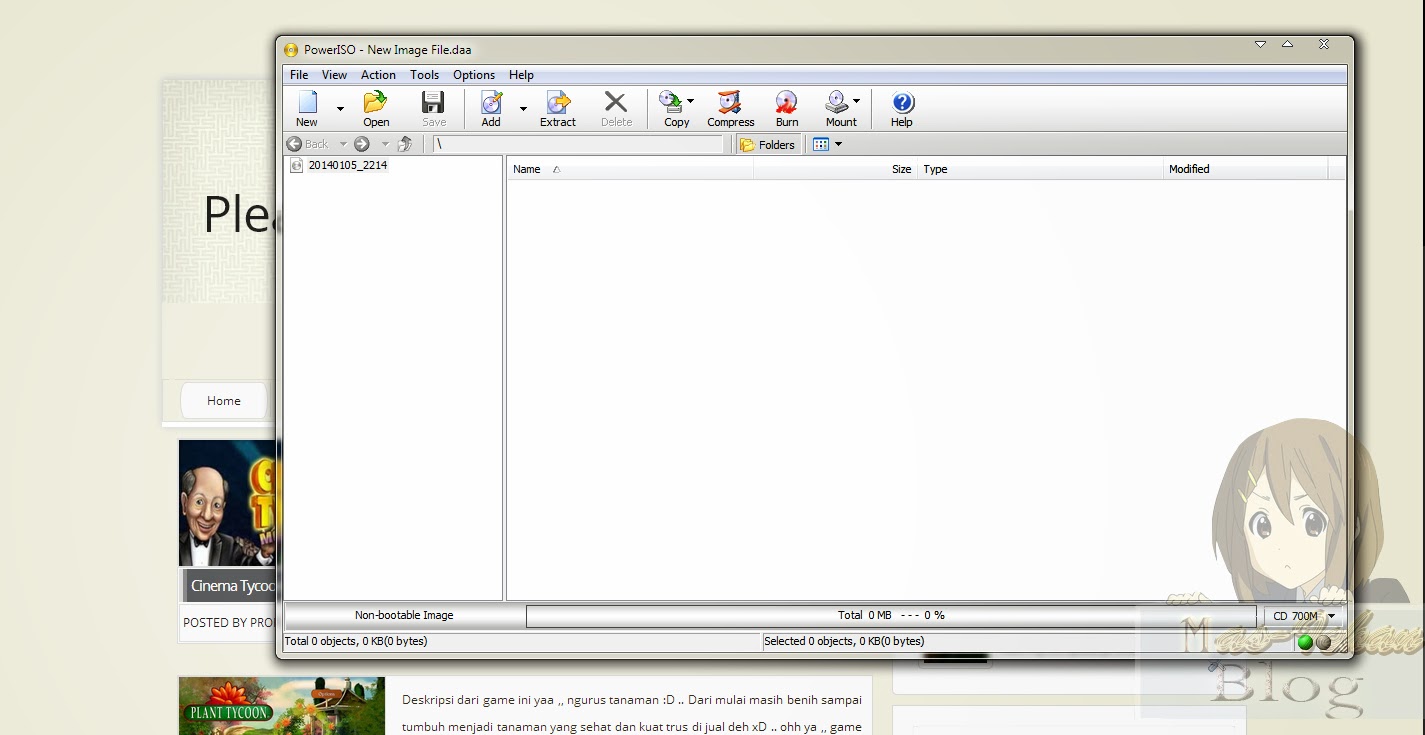Open the Plant Tycoon thumbnail on the blog
The image size is (1425, 735).
click(x=282, y=706)
